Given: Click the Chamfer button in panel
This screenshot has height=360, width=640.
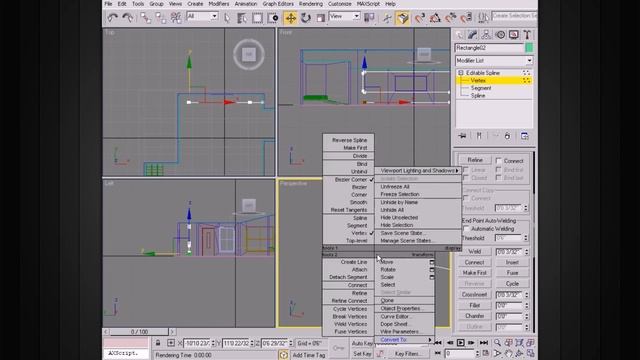Looking at the screenshot, I should tap(475, 316).
